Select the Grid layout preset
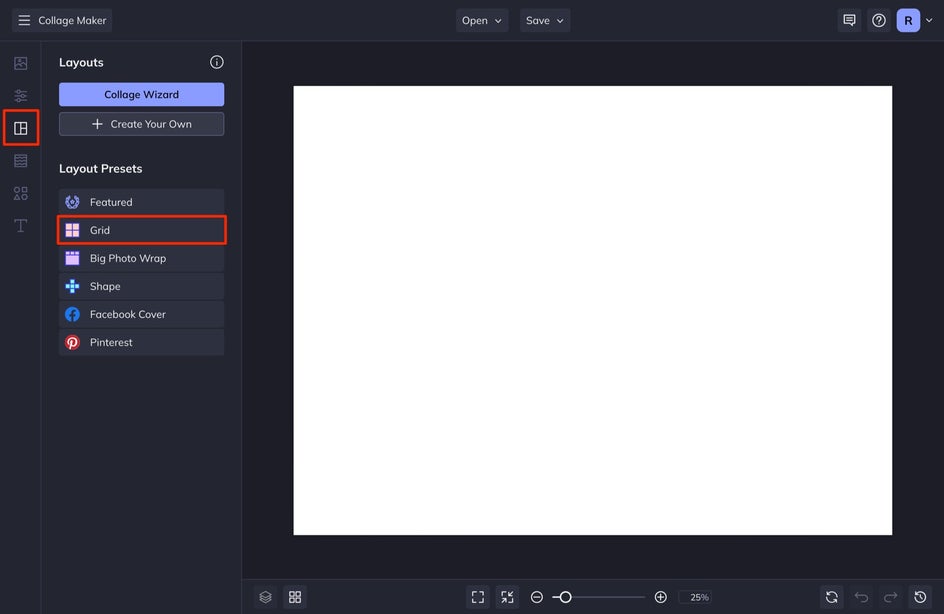Viewport: 944px width, 614px height. point(141,230)
